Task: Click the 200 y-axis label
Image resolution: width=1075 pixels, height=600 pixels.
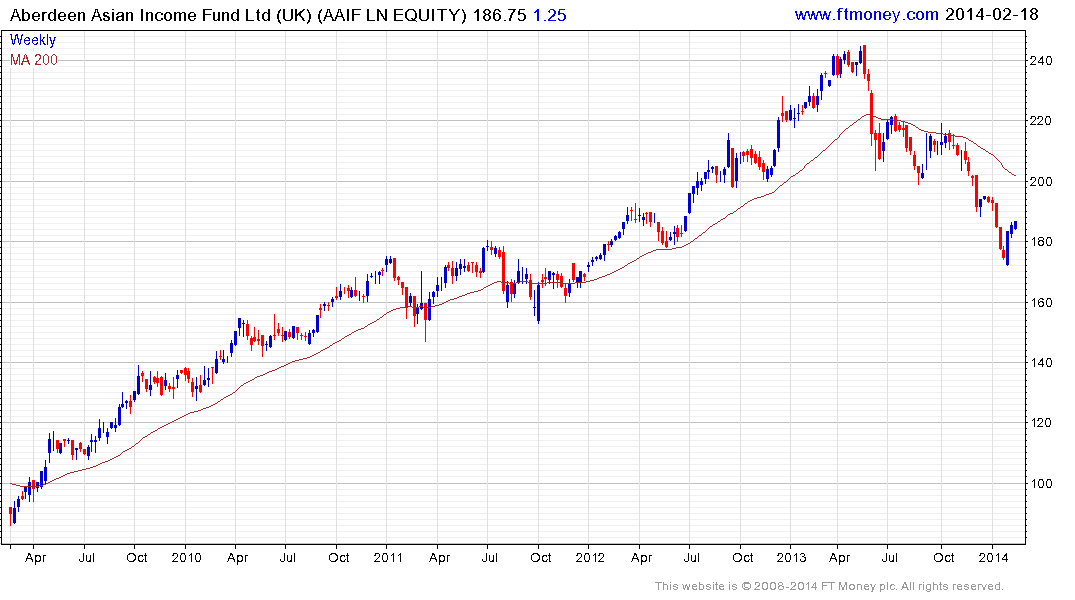Action: click(1041, 181)
